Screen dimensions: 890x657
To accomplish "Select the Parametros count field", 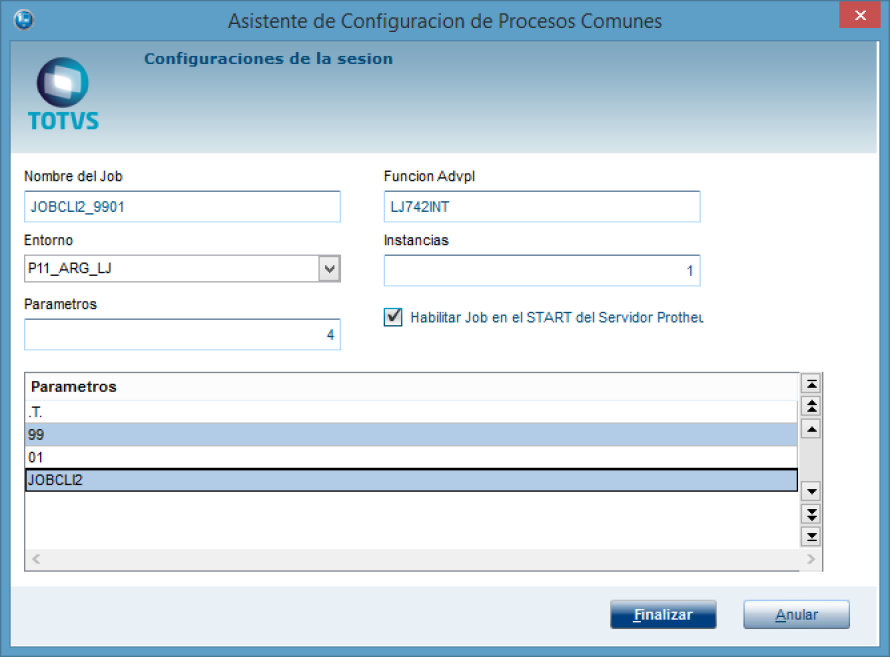I will pyautogui.click(x=182, y=335).
